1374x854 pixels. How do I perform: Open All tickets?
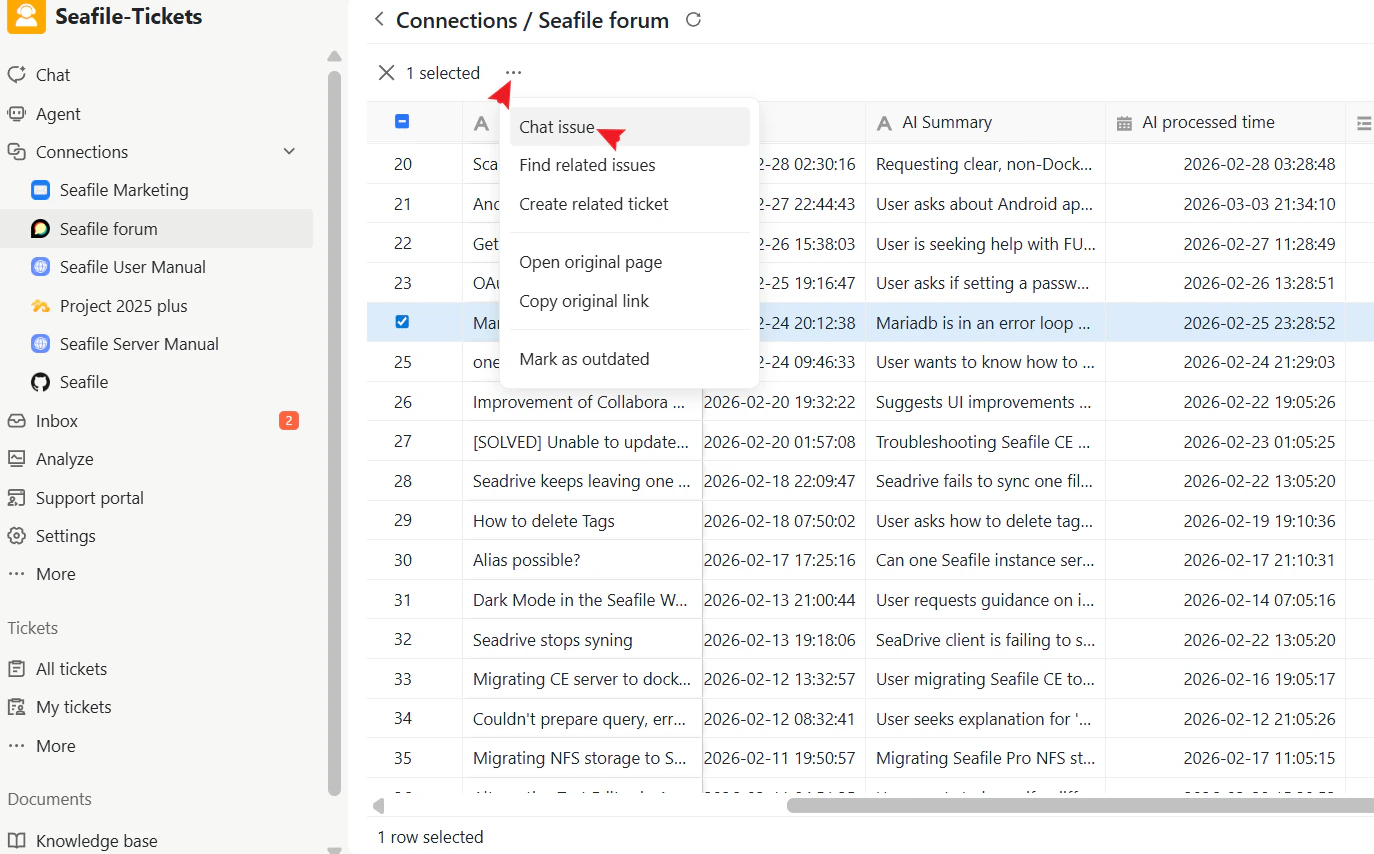point(71,669)
